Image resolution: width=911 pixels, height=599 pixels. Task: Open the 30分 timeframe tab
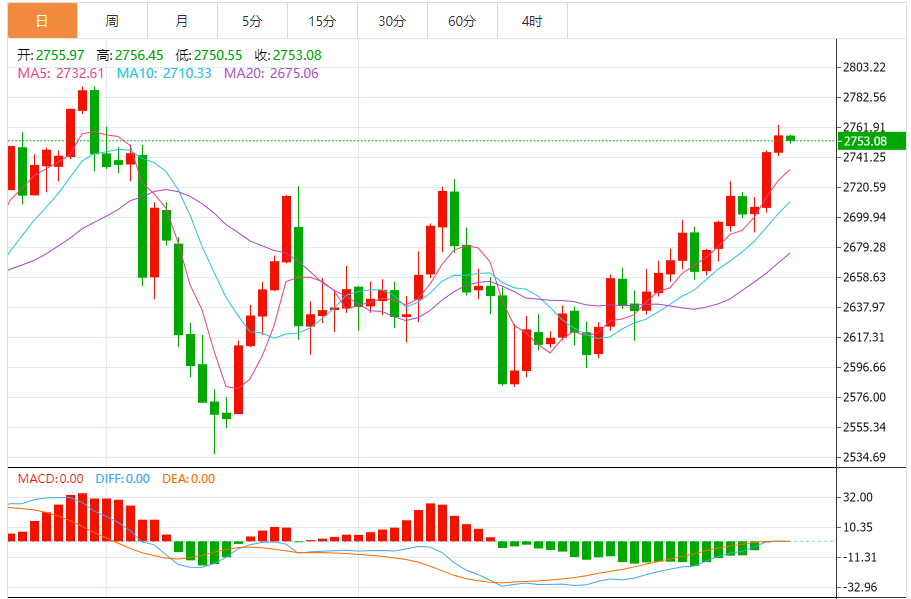point(392,21)
